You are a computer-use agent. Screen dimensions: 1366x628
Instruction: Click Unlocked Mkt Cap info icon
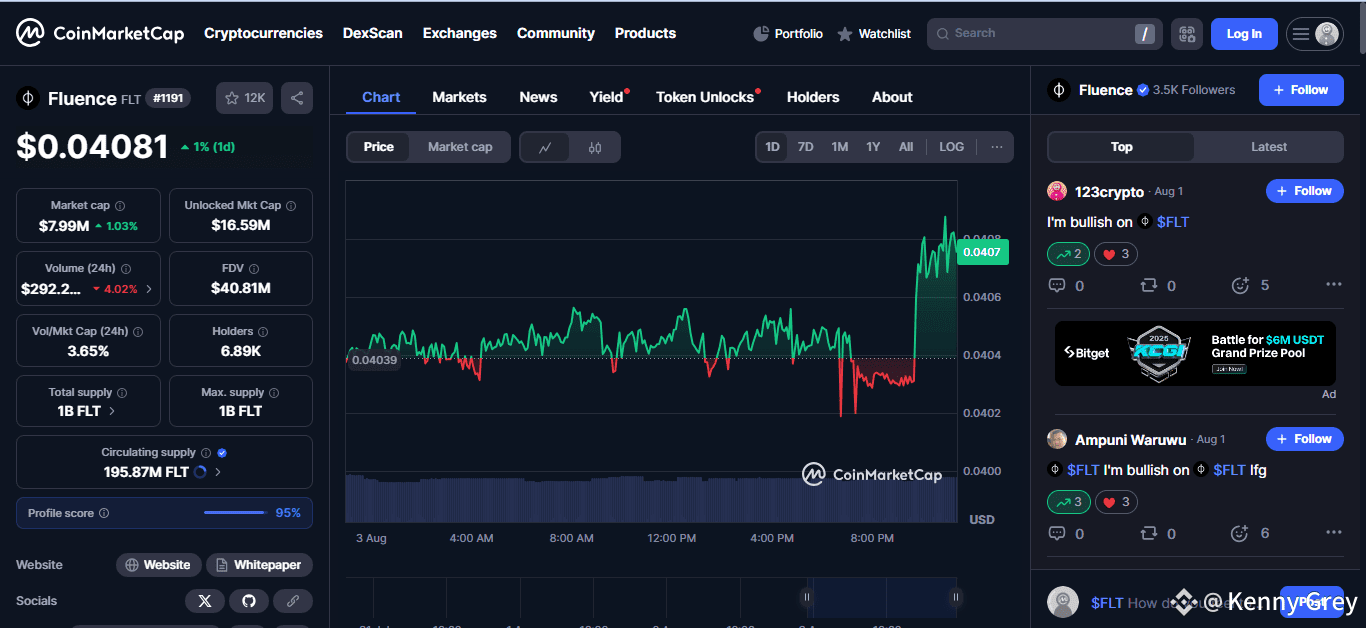(291, 206)
